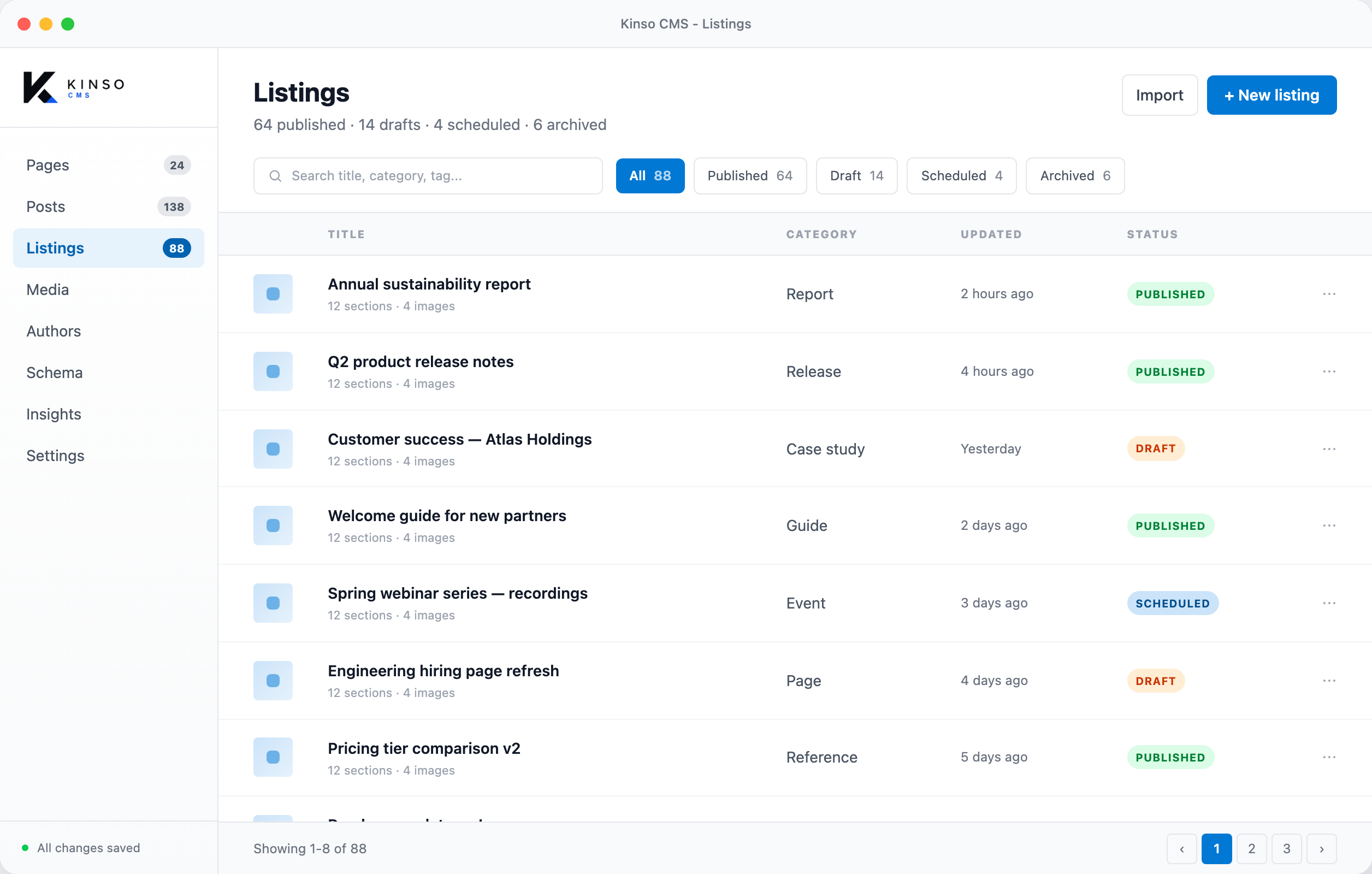Go to page 1

click(x=1216, y=849)
